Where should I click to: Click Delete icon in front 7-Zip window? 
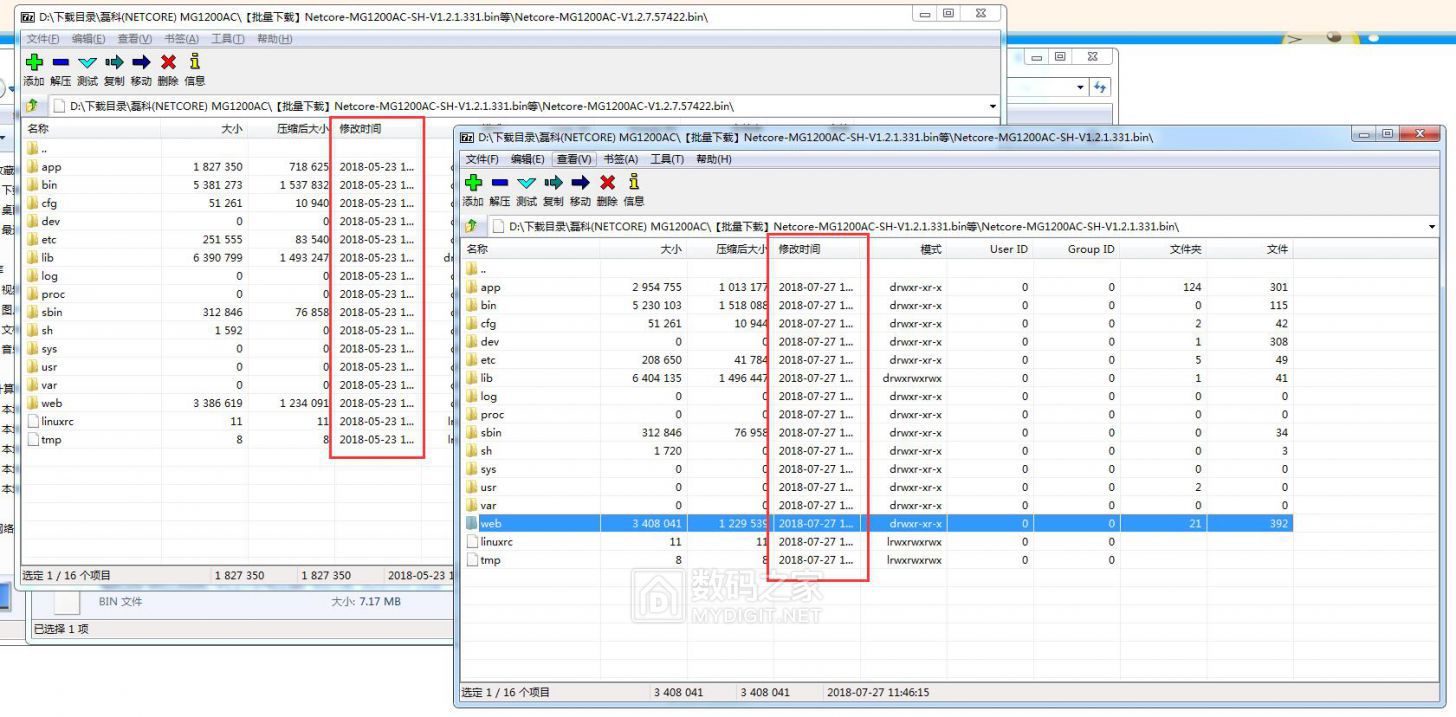click(x=607, y=182)
